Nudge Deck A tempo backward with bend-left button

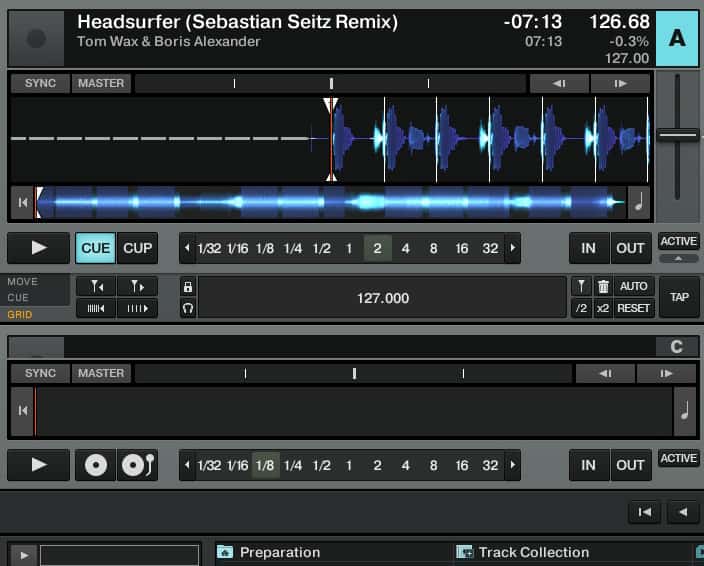point(559,83)
